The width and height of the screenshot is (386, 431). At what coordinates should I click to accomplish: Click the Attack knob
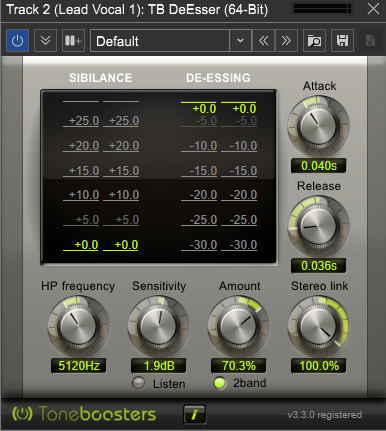318,126
